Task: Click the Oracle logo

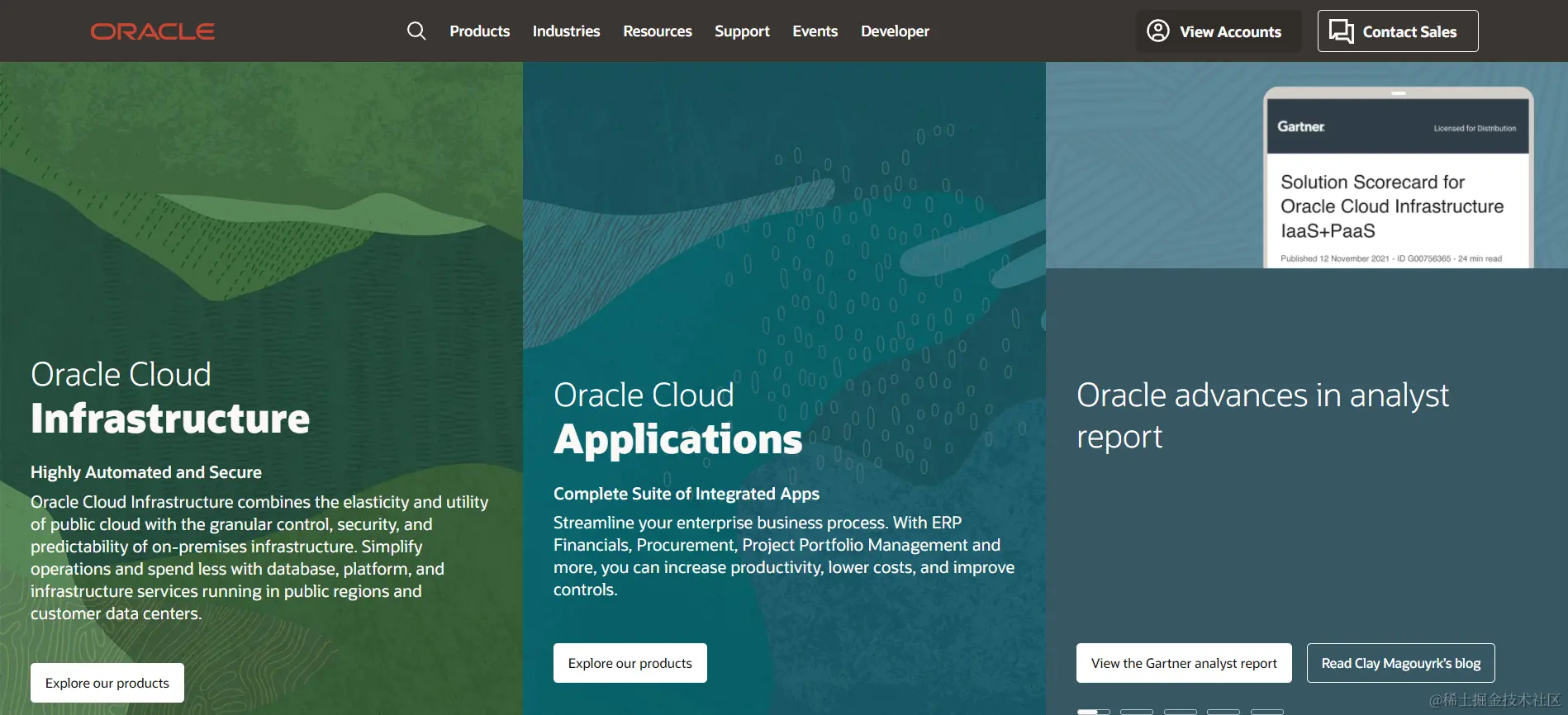Action: [x=153, y=31]
